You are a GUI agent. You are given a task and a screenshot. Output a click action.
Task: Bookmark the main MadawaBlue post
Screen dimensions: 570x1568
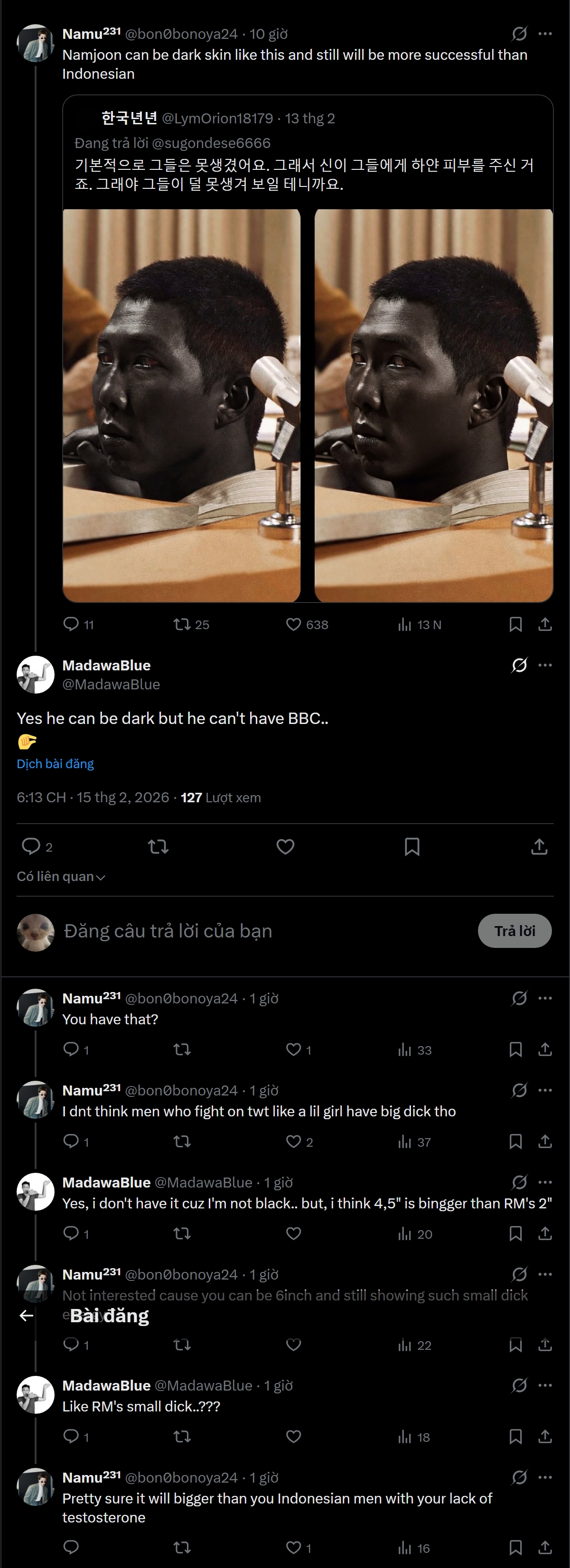[x=412, y=847]
